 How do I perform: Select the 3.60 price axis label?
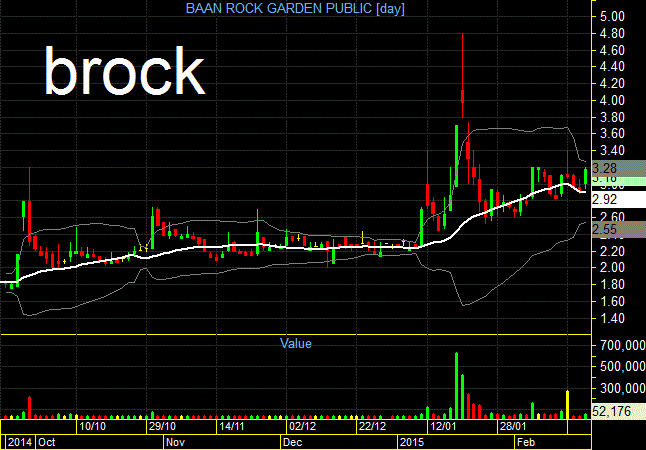point(613,134)
